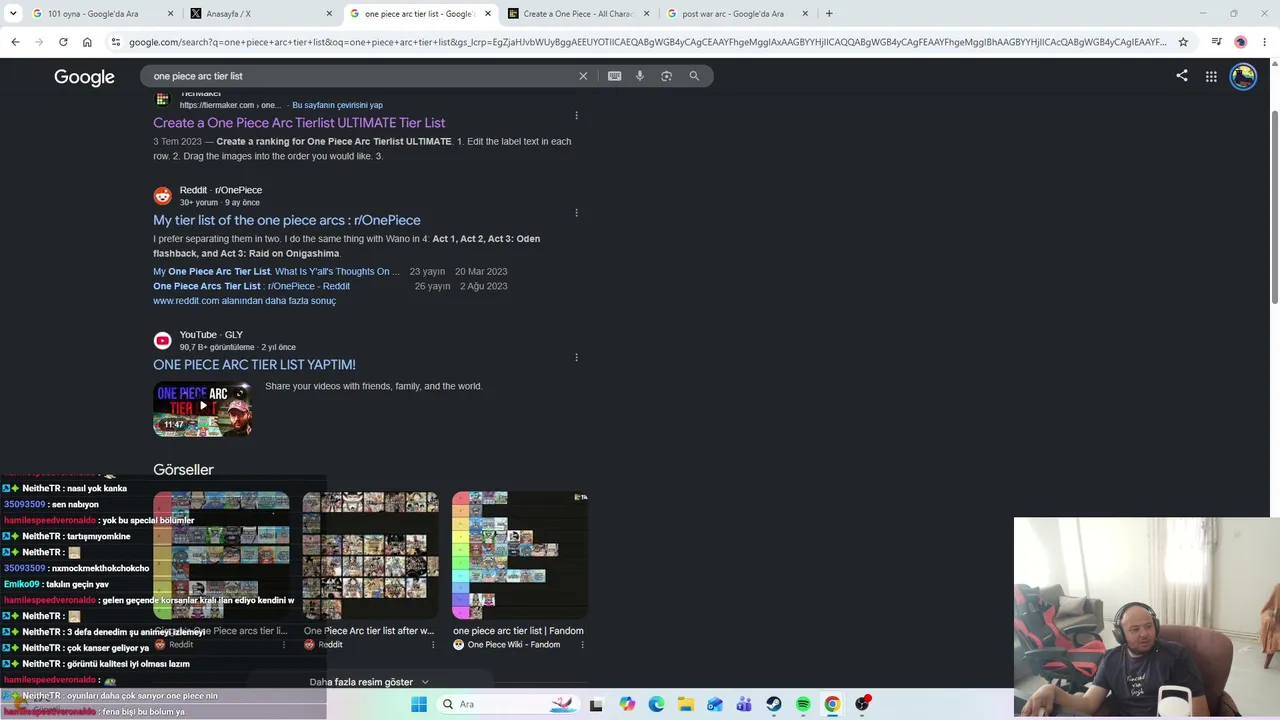
Task: Open the YouTube · GLY source line
Action: [211, 335]
